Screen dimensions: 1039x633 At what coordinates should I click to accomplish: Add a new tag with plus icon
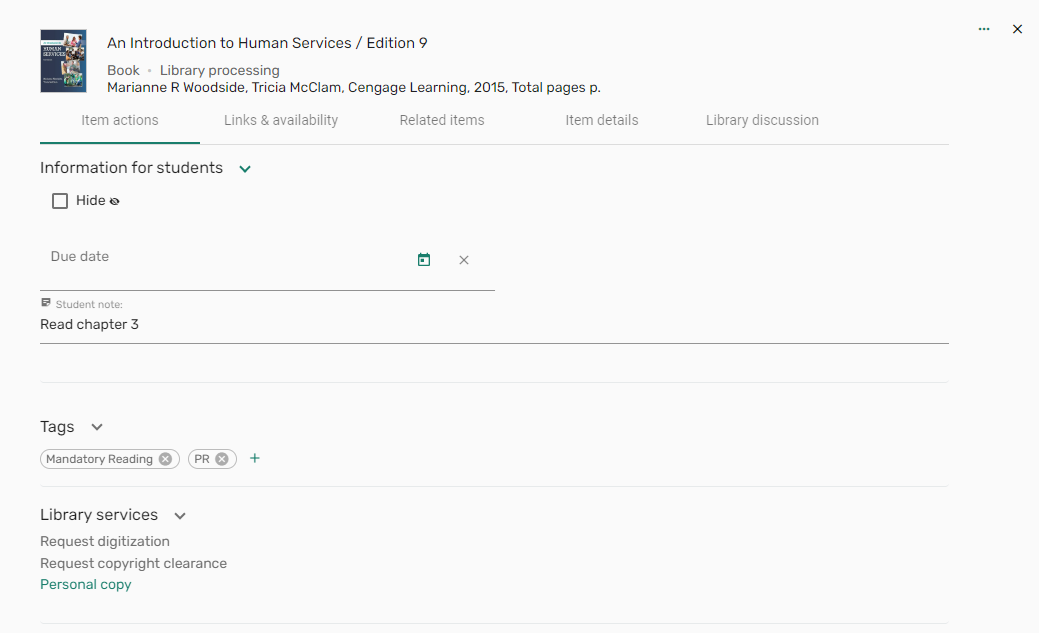pyautogui.click(x=254, y=458)
